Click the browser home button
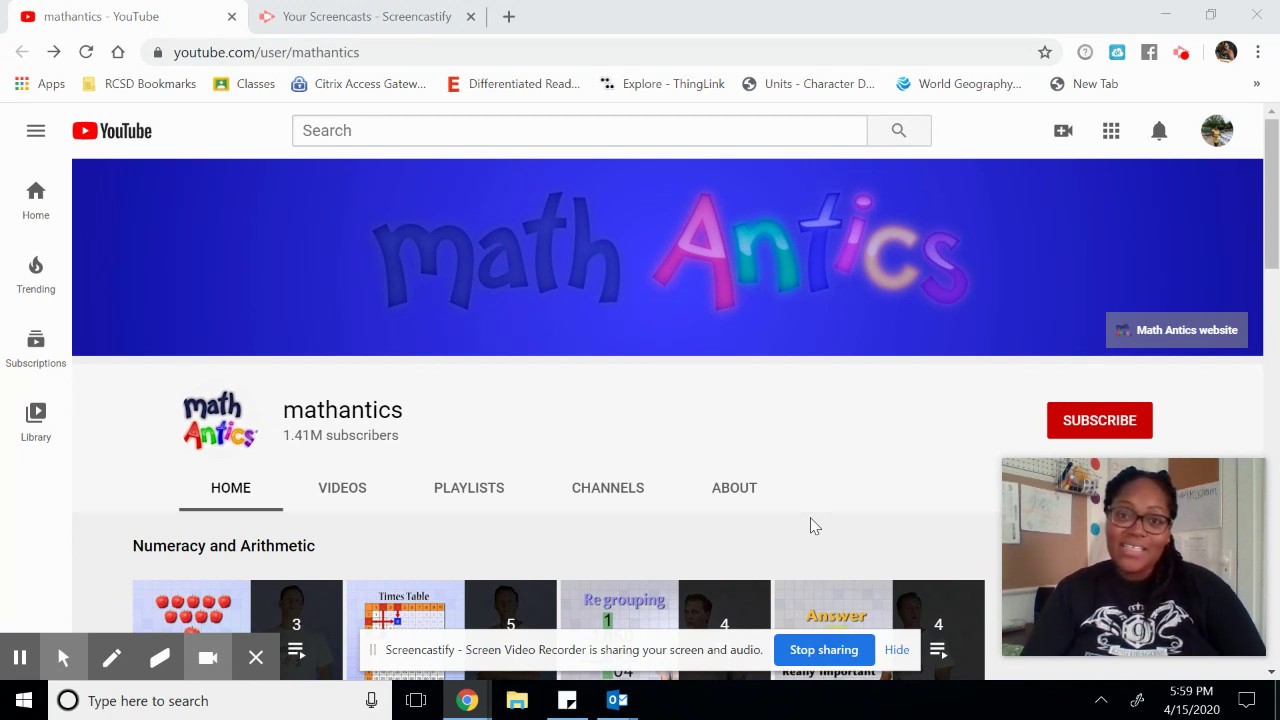Viewport: 1280px width, 720px height. [118, 52]
